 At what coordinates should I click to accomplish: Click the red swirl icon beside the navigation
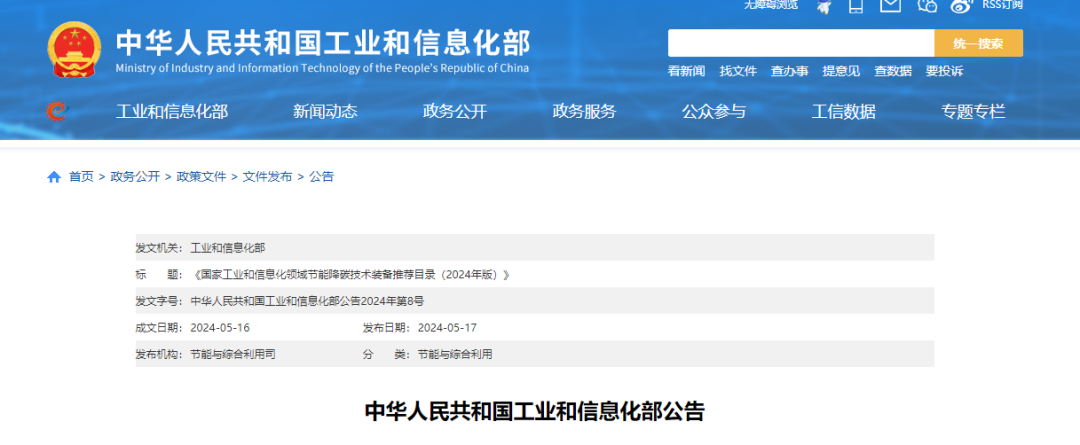(x=57, y=111)
